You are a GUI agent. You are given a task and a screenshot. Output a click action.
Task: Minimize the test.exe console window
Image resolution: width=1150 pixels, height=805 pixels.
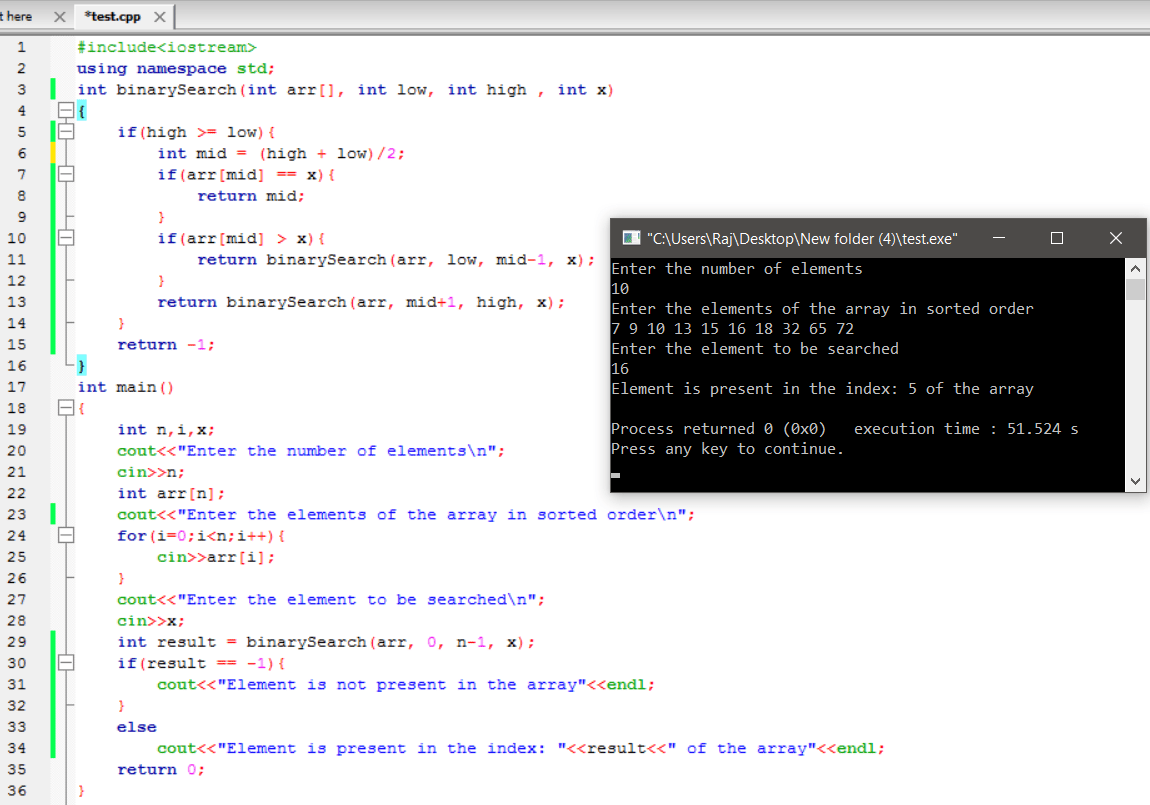(1000, 238)
